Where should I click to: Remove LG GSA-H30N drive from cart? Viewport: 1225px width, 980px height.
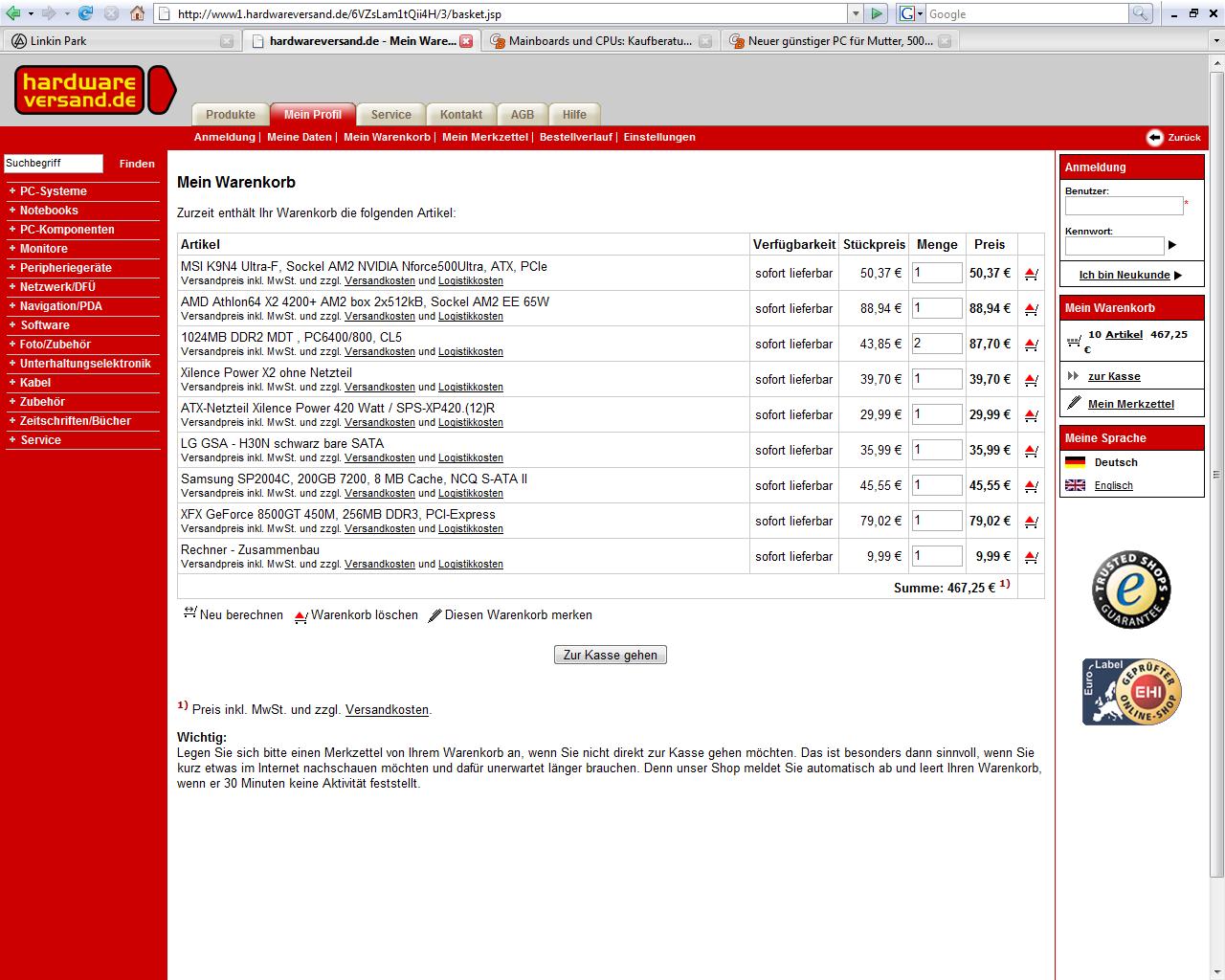point(1031,451)
